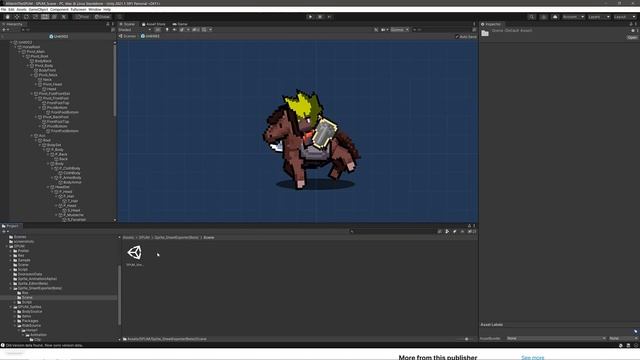
Task: Select the Rect Transform tool
Action: click(x=45, y=17)
